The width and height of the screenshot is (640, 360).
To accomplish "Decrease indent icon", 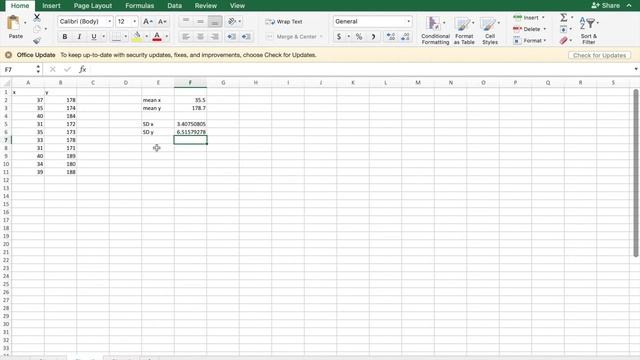I will pos(231,37).
